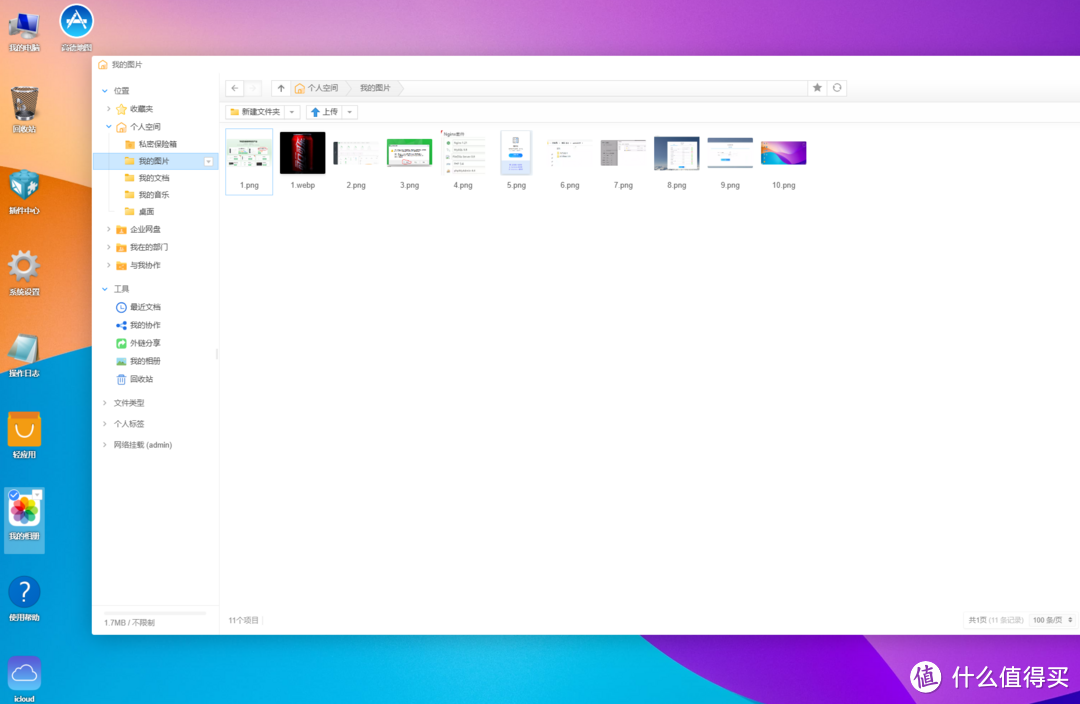Open 最近文档 recent documents

pos(144,307)
